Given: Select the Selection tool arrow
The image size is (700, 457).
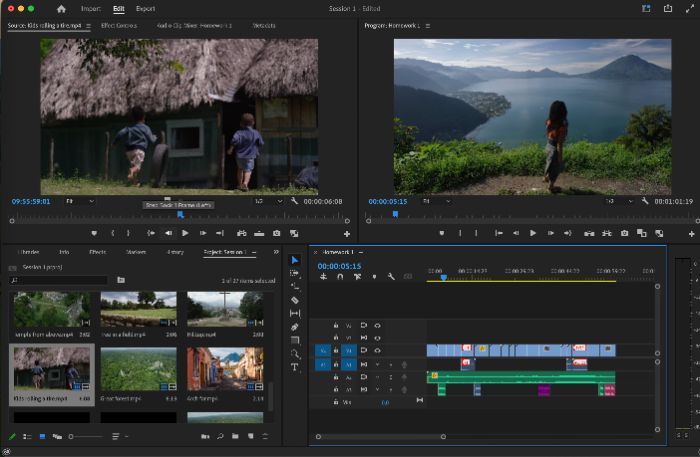Looking at the screenshot, I should point(295,260).
